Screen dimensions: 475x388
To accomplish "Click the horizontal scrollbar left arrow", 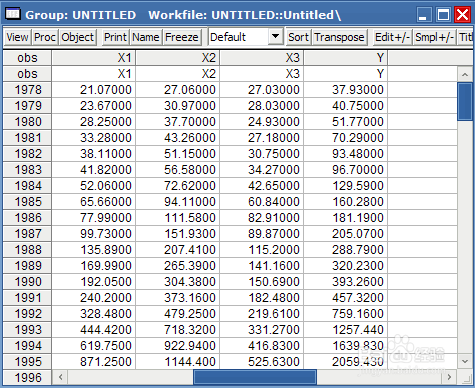I will pyautogui.click(x=60, y=377).
